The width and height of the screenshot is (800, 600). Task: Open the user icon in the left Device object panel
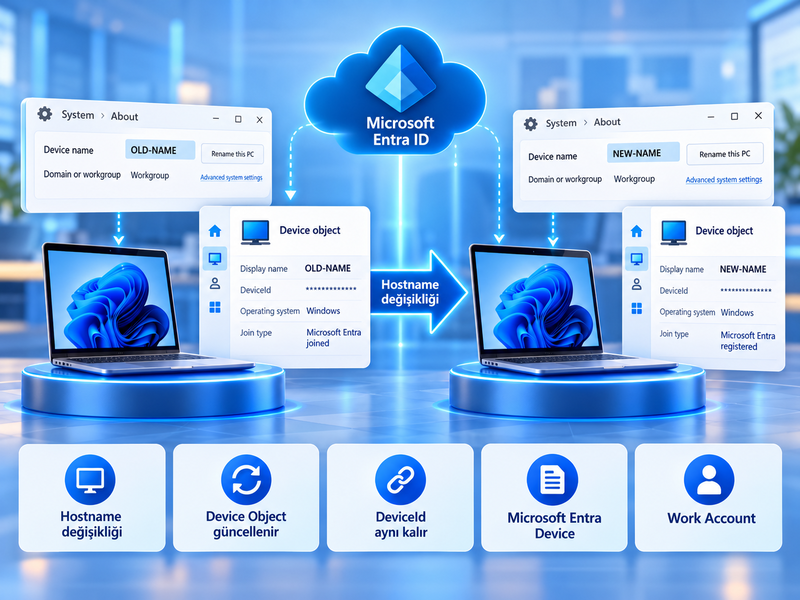coord(215,283)
